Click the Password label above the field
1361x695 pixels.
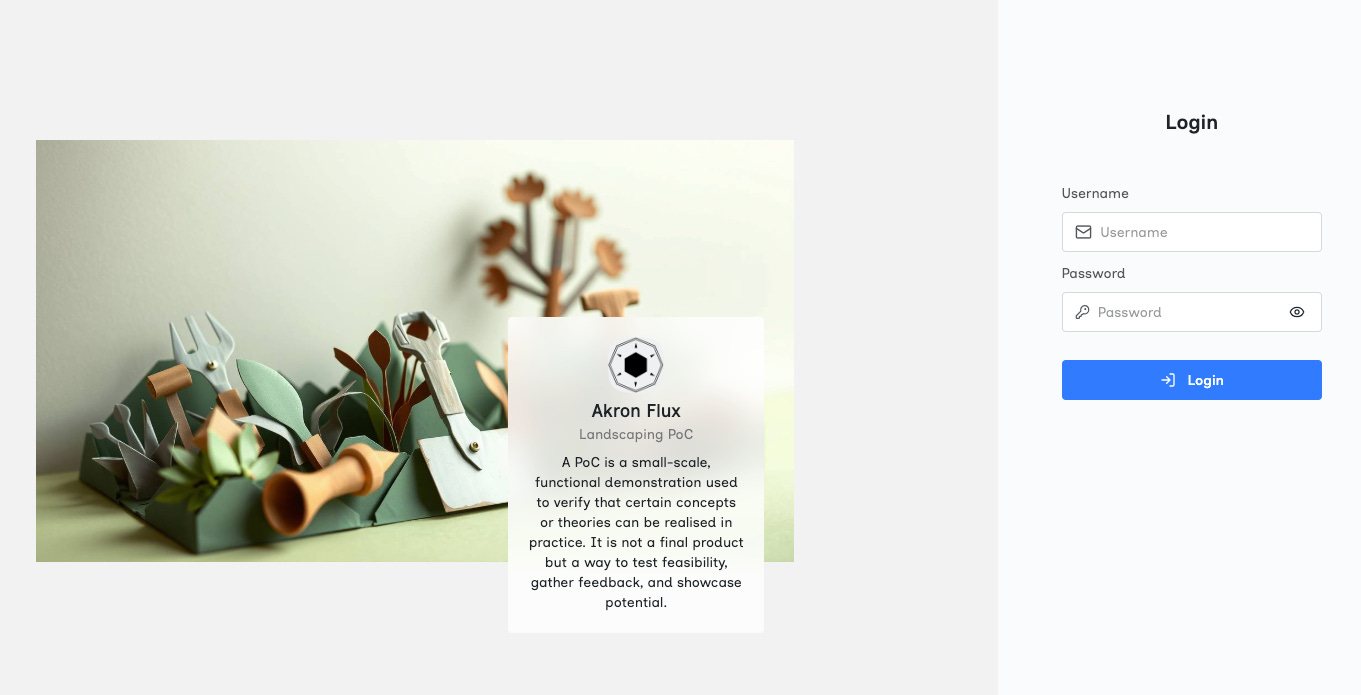[x=1093, y=273]
